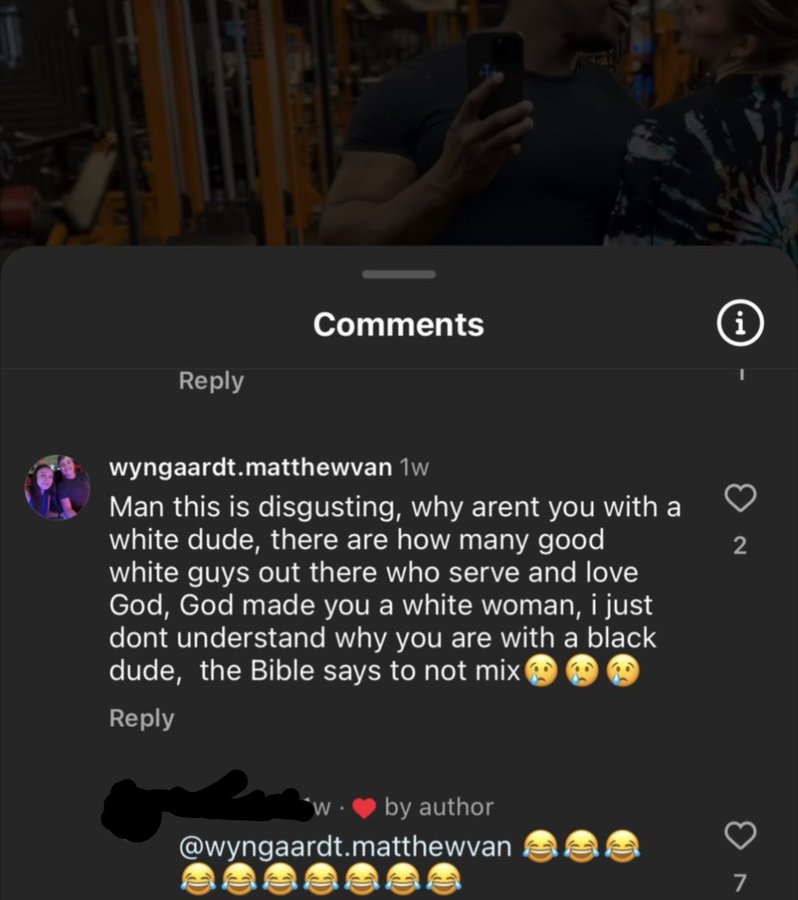Select the comment text about the Bible
The height and width of the screenshot is (900, 798).
pos(395,589)
